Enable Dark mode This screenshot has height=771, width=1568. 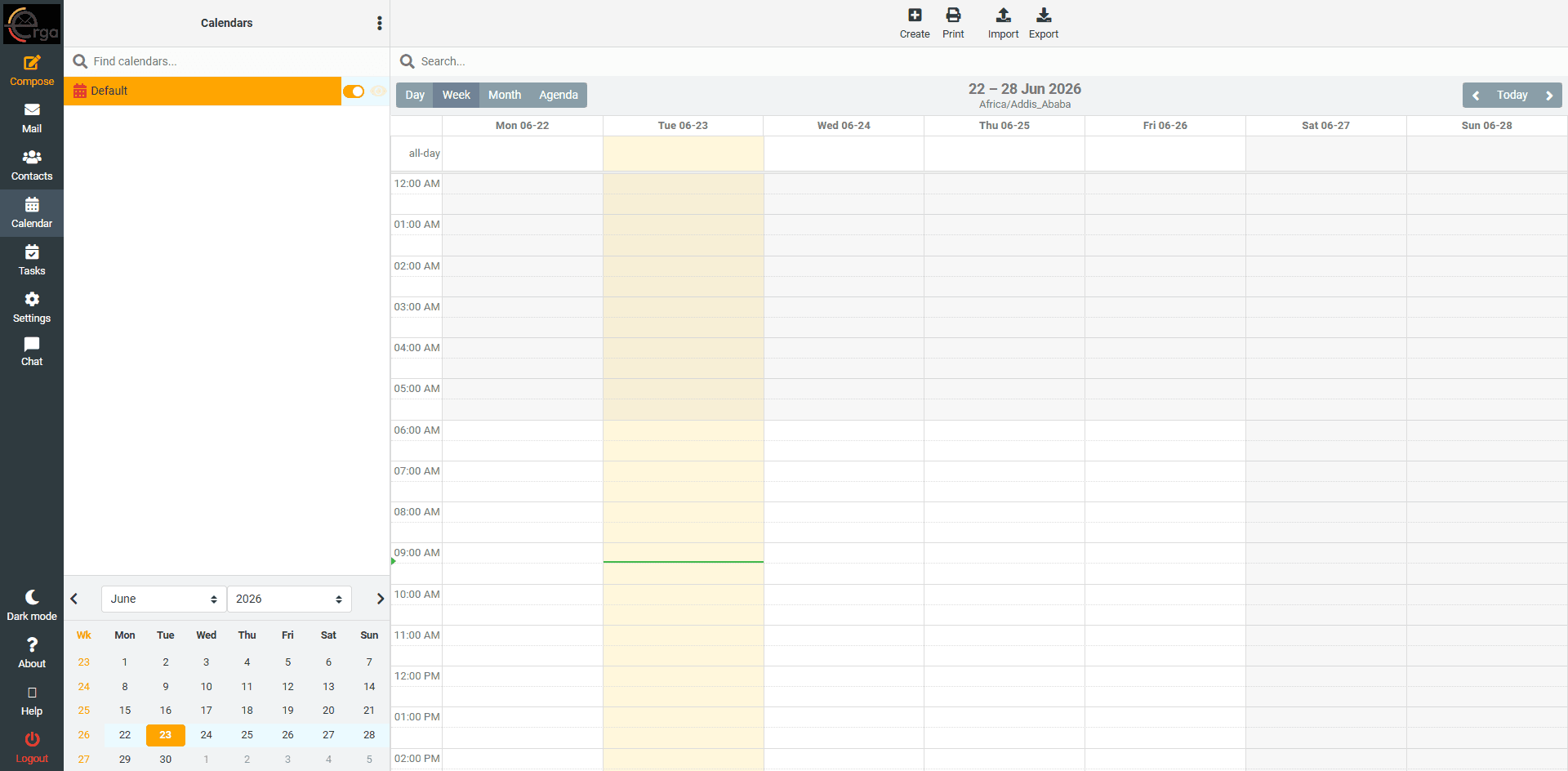click(x=32, y=605)
